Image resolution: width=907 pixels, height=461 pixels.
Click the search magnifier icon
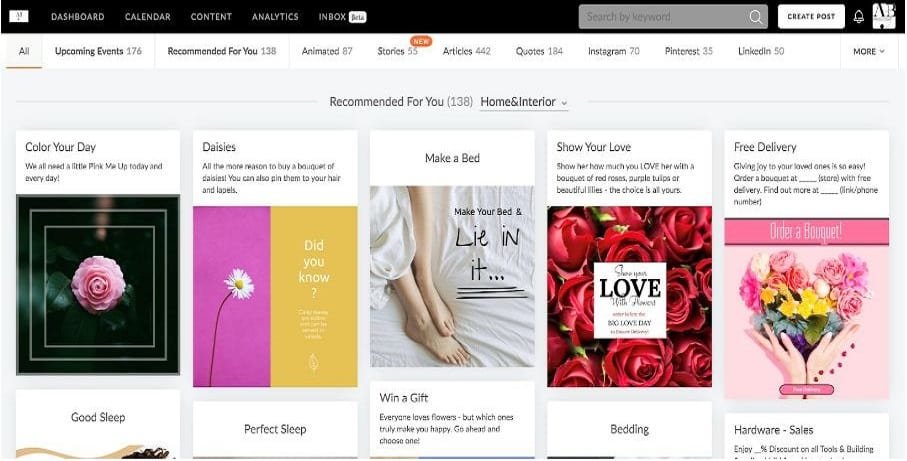(755, 17)
